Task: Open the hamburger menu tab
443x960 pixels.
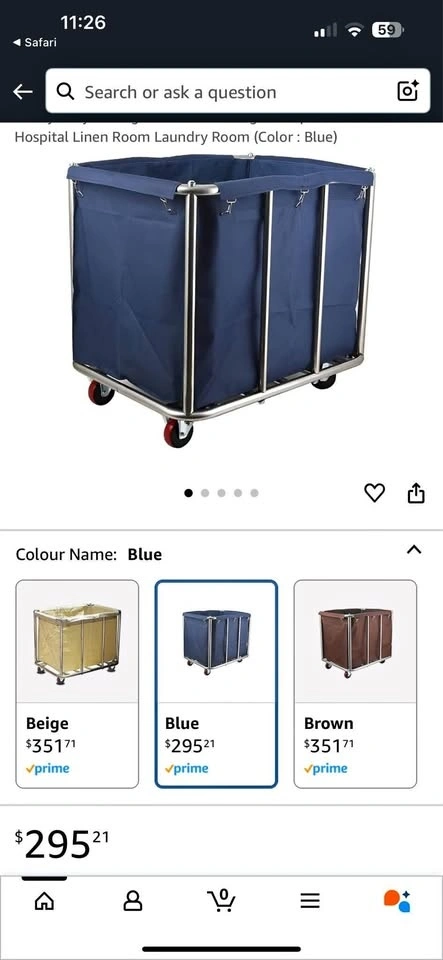Action: [x=310, y=901]
